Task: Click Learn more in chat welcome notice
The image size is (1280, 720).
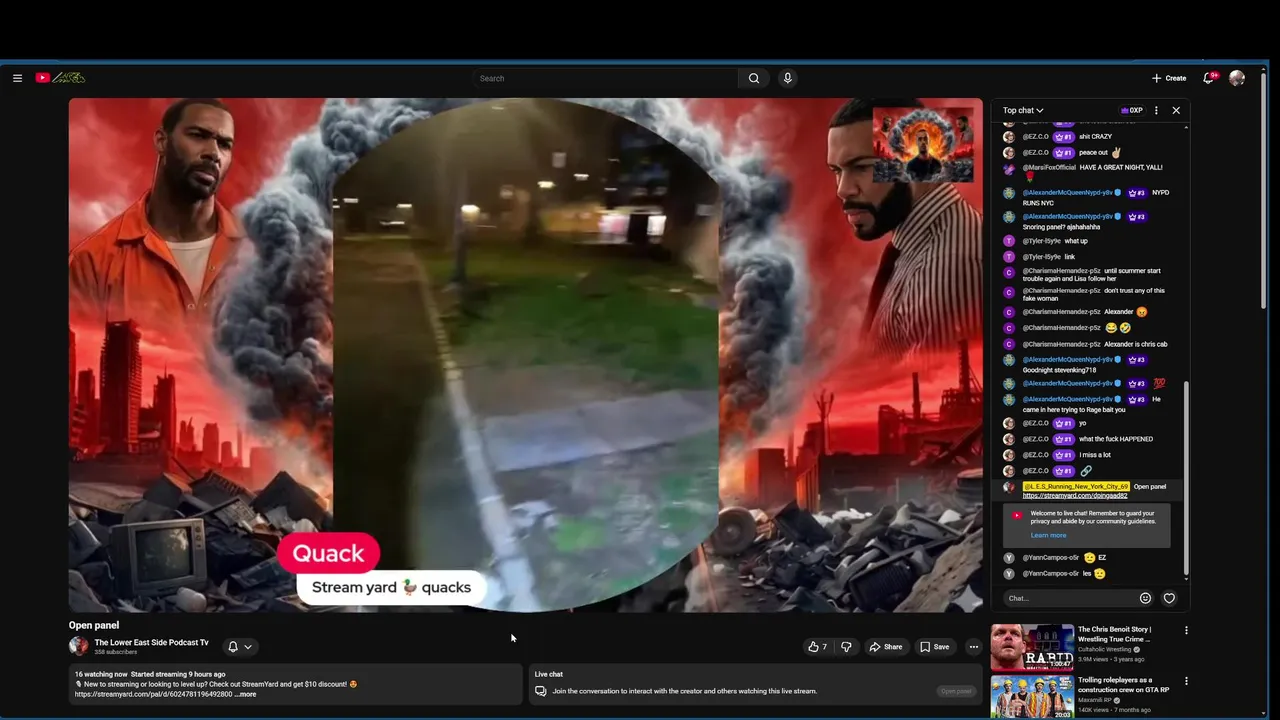Action: coord(1048,535)
